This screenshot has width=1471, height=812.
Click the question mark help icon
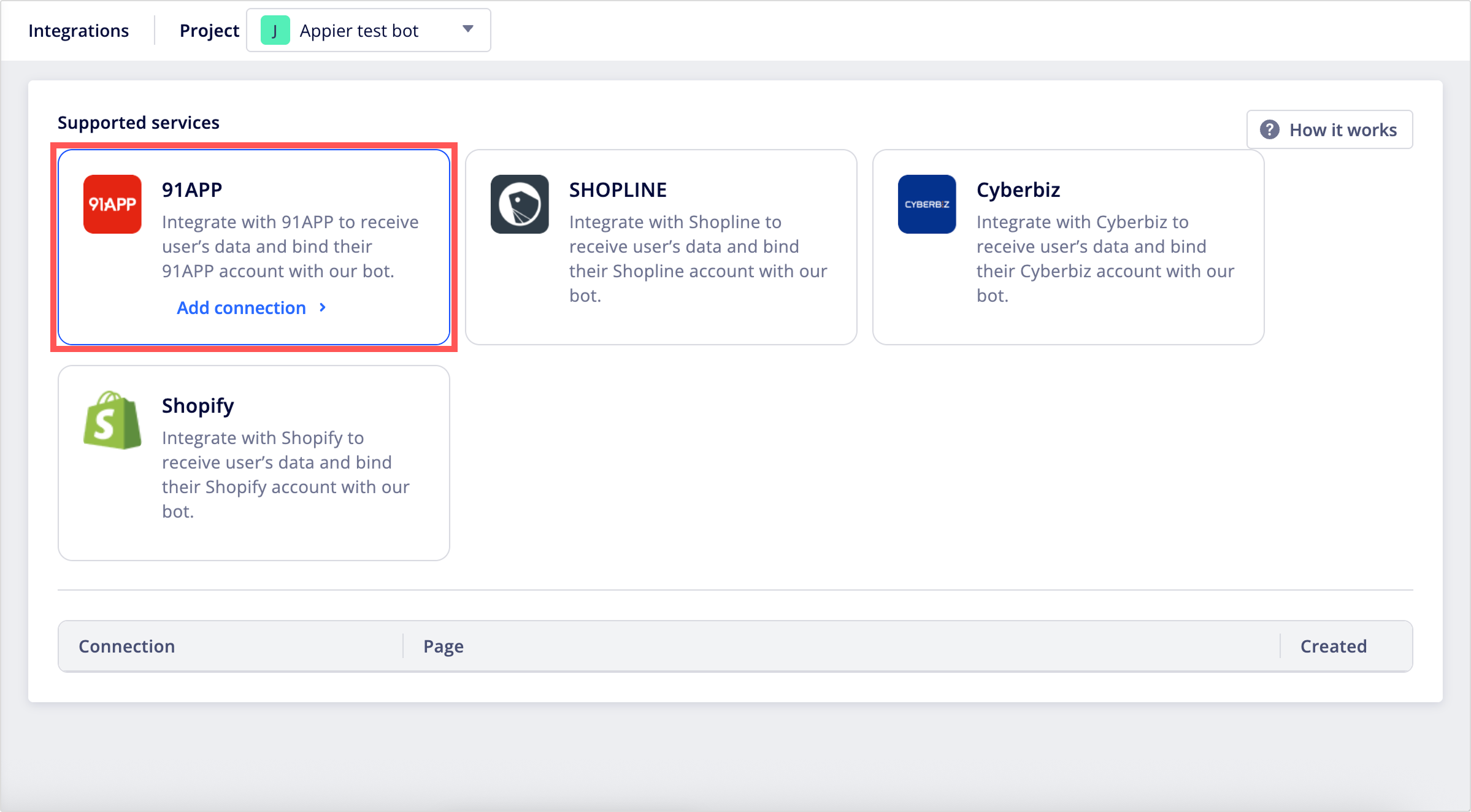click(1269, 130)
